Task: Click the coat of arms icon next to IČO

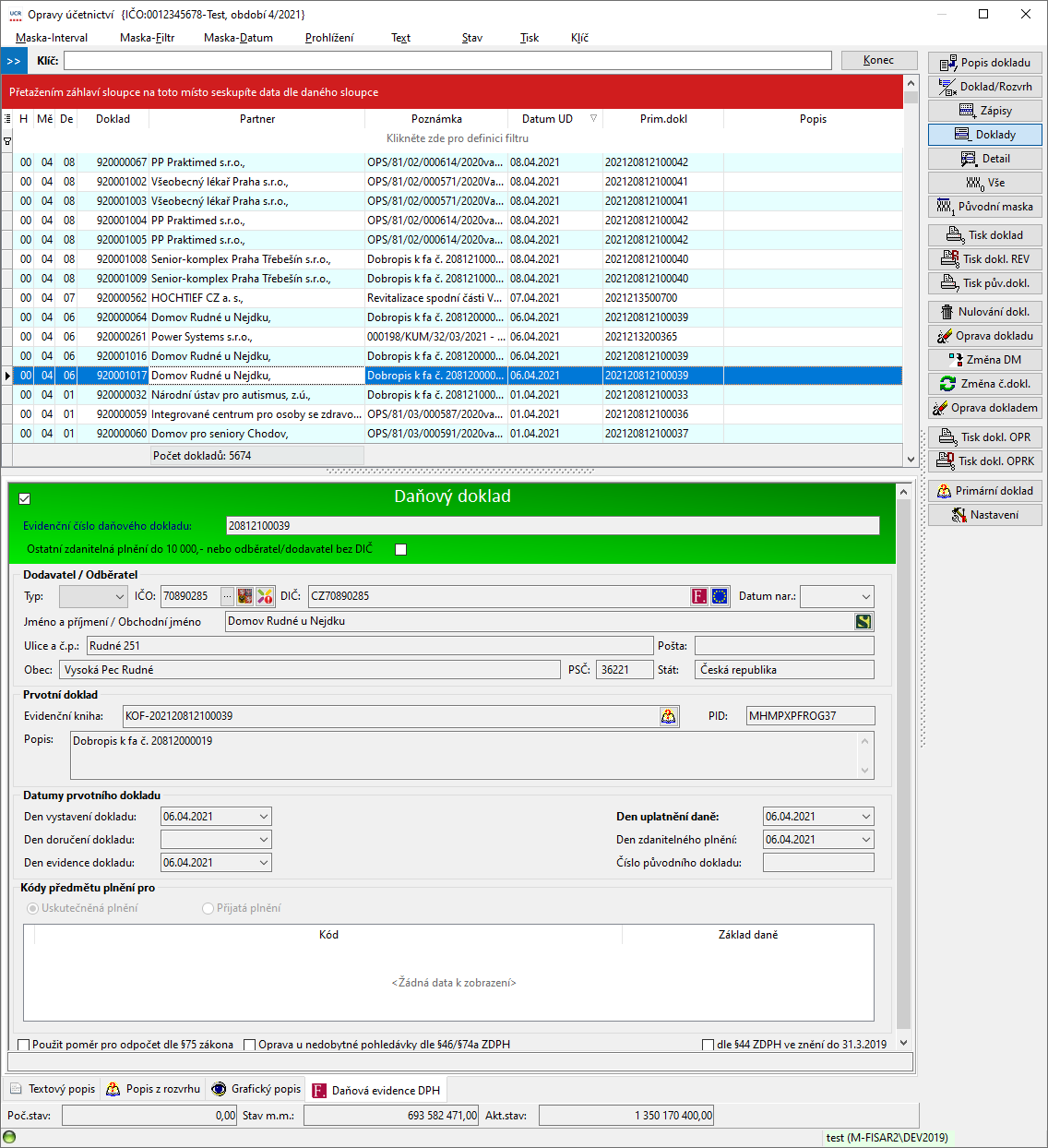Action: coord(245,596)
